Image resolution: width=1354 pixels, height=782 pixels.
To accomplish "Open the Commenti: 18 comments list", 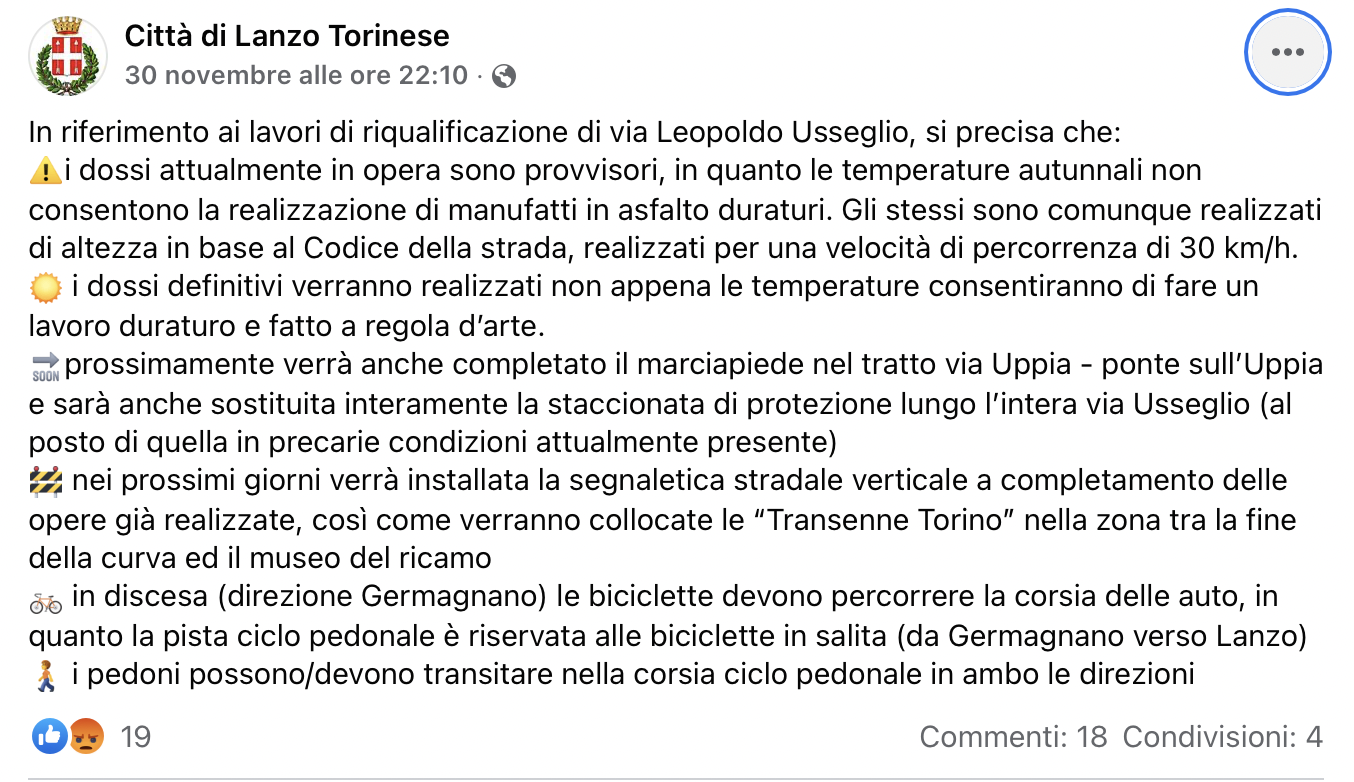I will pyautogui.click(x=1013, y=737).
